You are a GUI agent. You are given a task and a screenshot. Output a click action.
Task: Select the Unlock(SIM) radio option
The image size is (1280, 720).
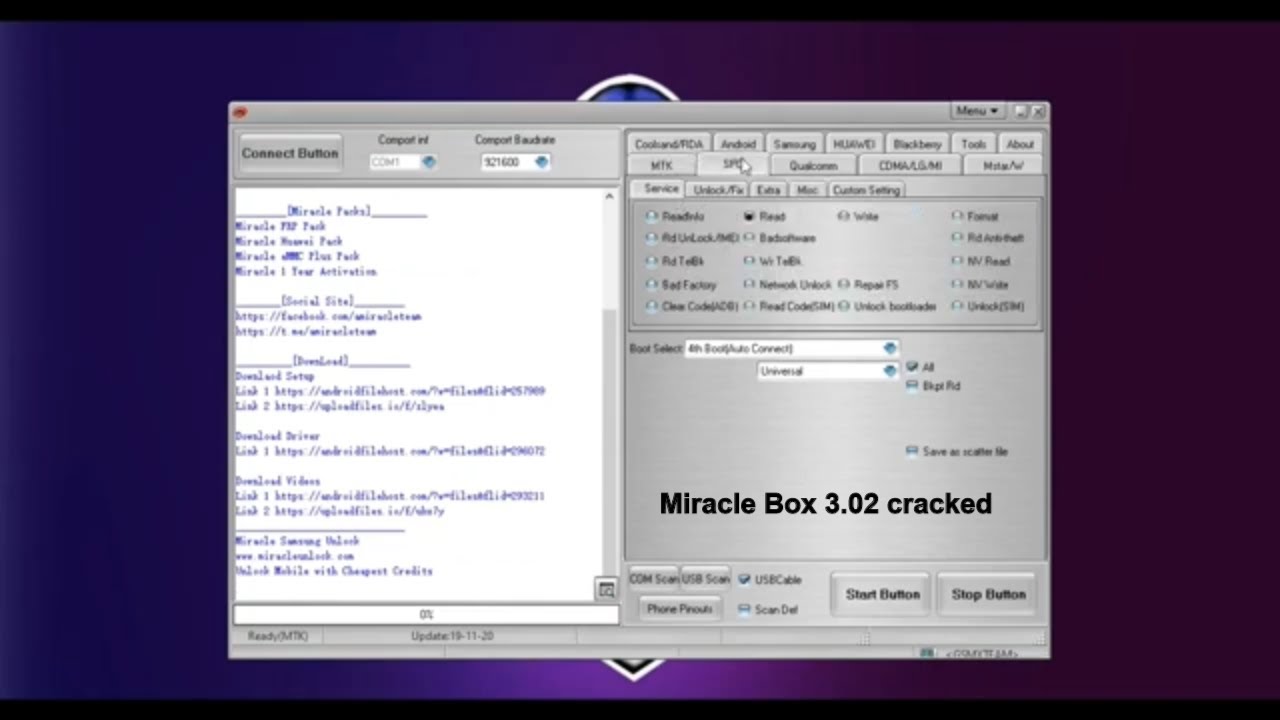tap(988, 306)
